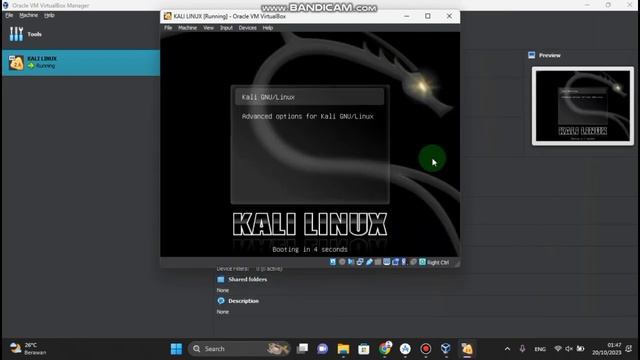Click the mouse integration icon in VM status bar
The height and width of the screenshot is (360, 640).
coord(413,262)
